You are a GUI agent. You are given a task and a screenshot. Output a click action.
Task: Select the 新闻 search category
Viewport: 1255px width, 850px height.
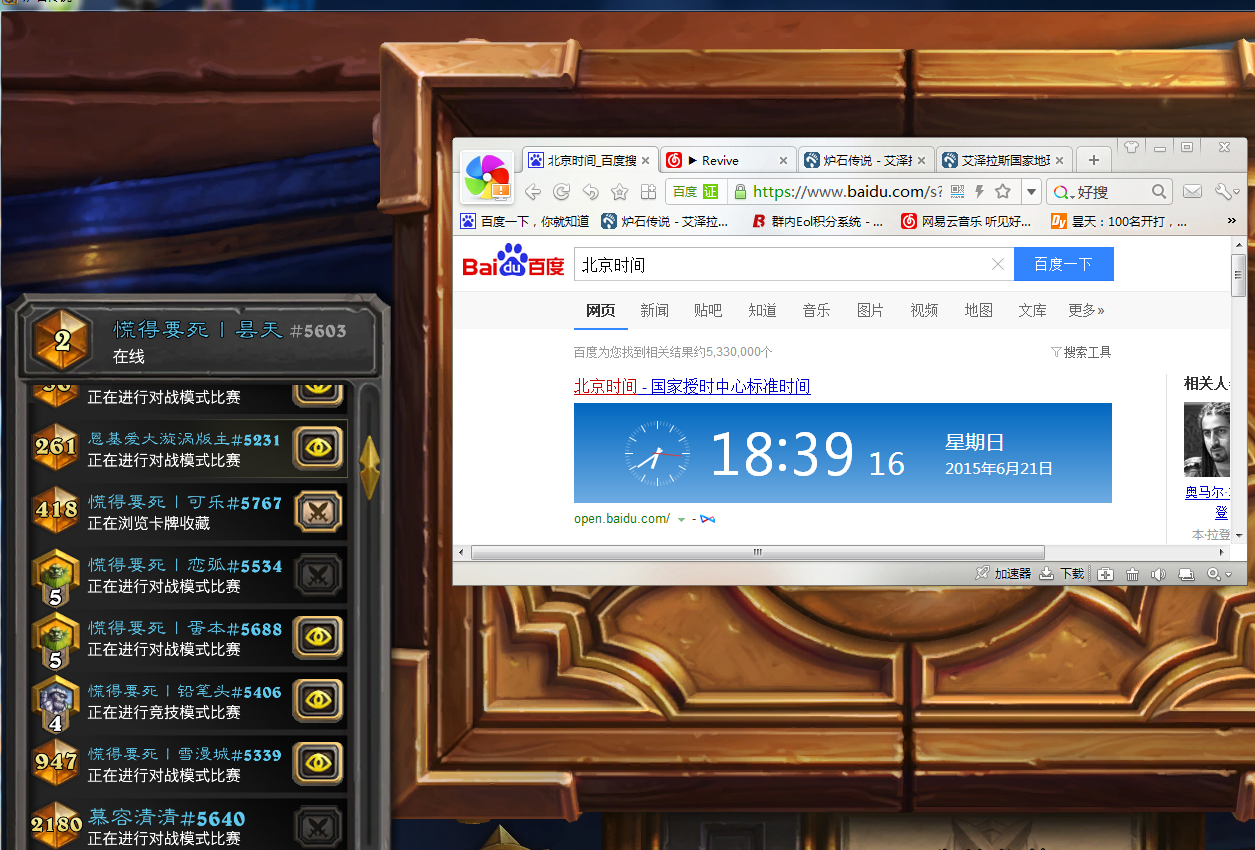654,310
